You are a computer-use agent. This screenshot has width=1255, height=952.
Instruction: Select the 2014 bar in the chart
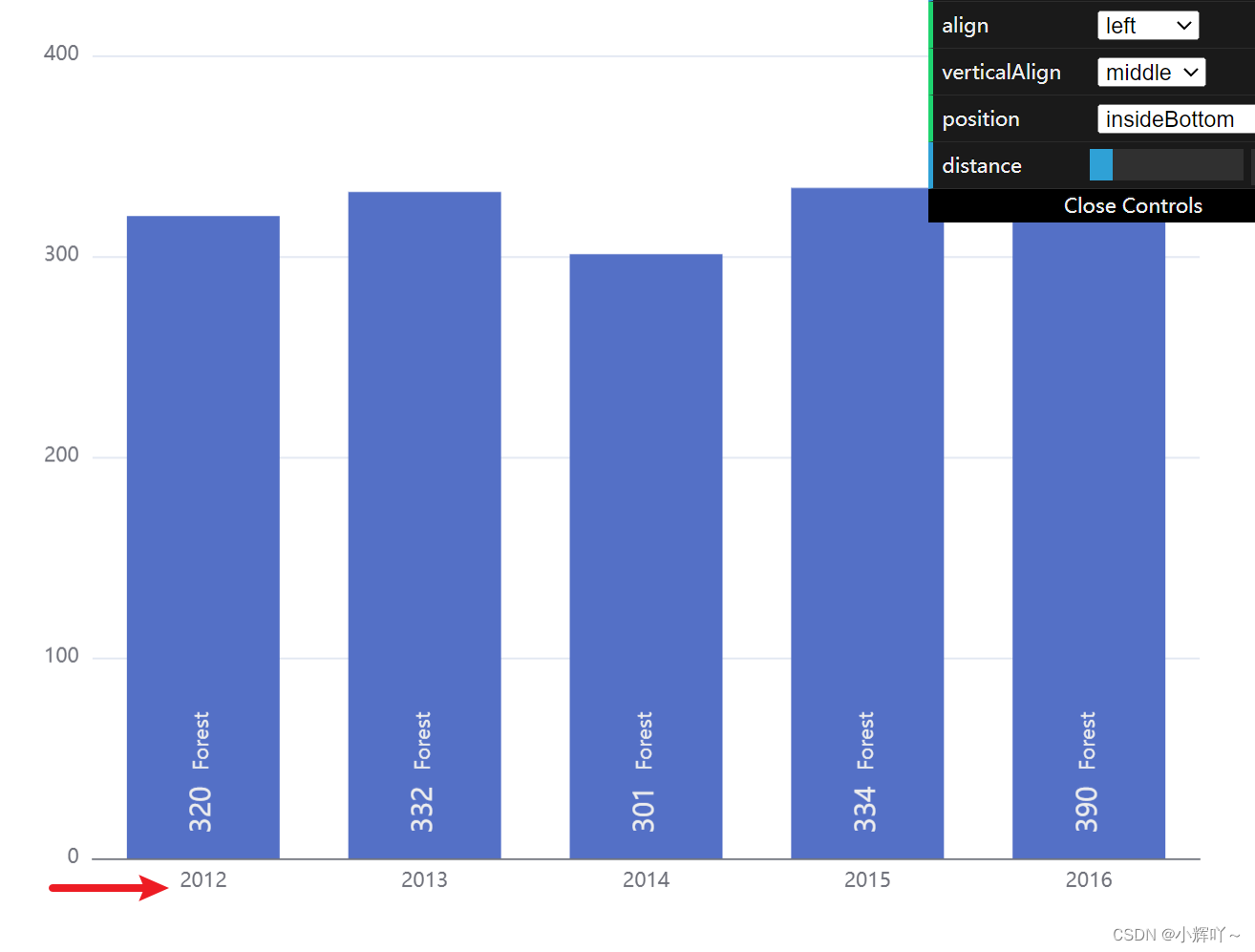647,557
